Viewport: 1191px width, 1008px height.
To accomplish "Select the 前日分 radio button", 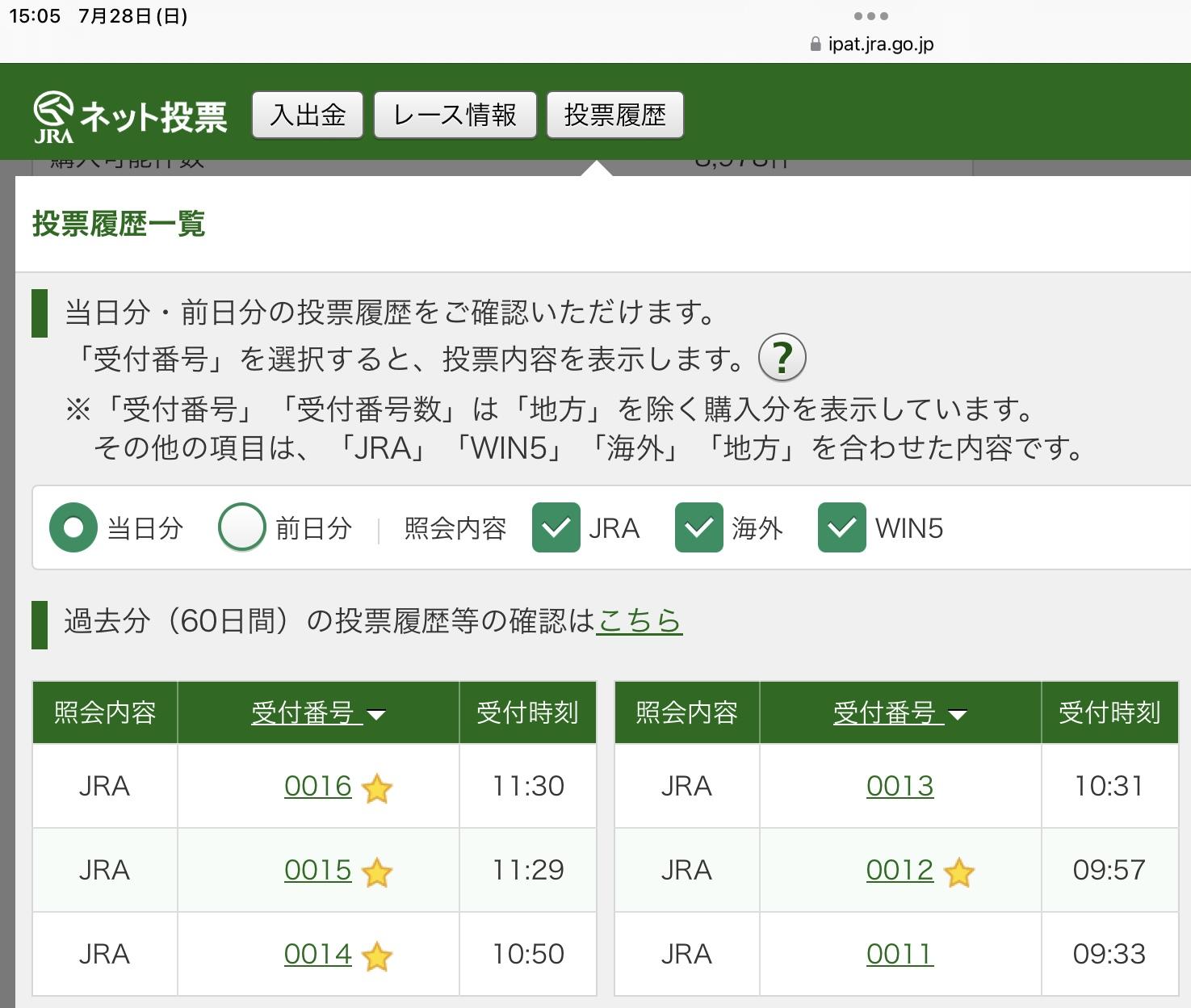I will [241, 528].
